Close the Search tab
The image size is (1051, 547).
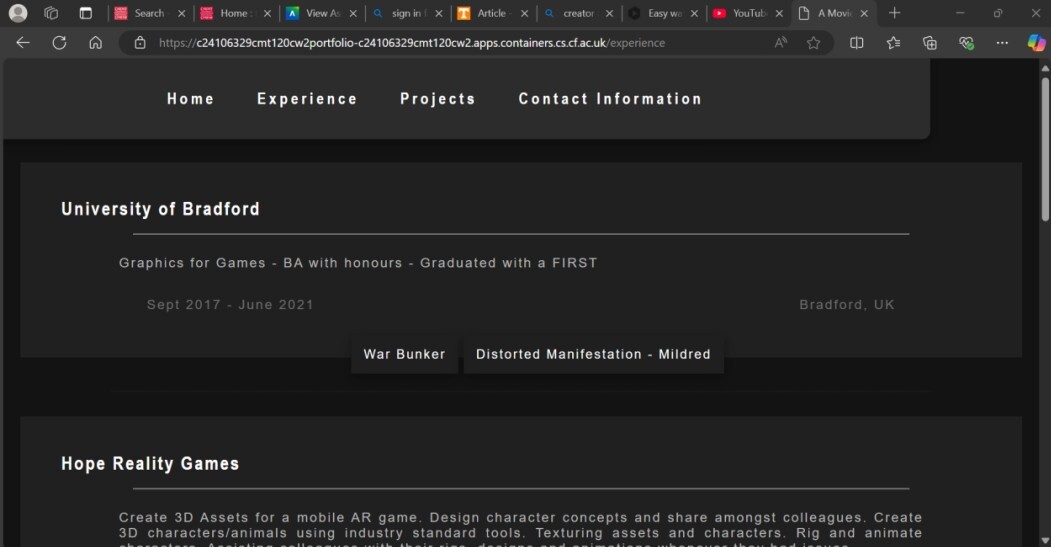pos(181,13)
